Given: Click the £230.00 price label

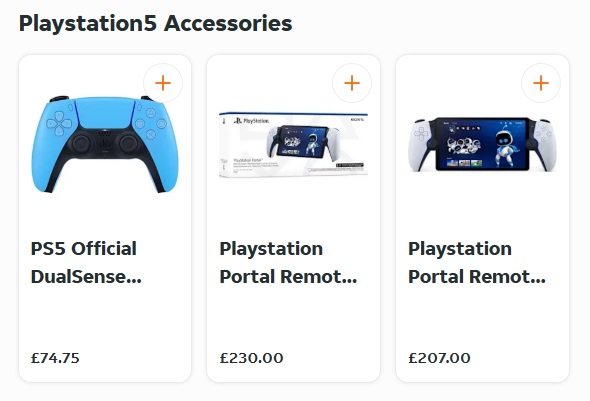Looking at the screenshot, I should tap(251, 358).
